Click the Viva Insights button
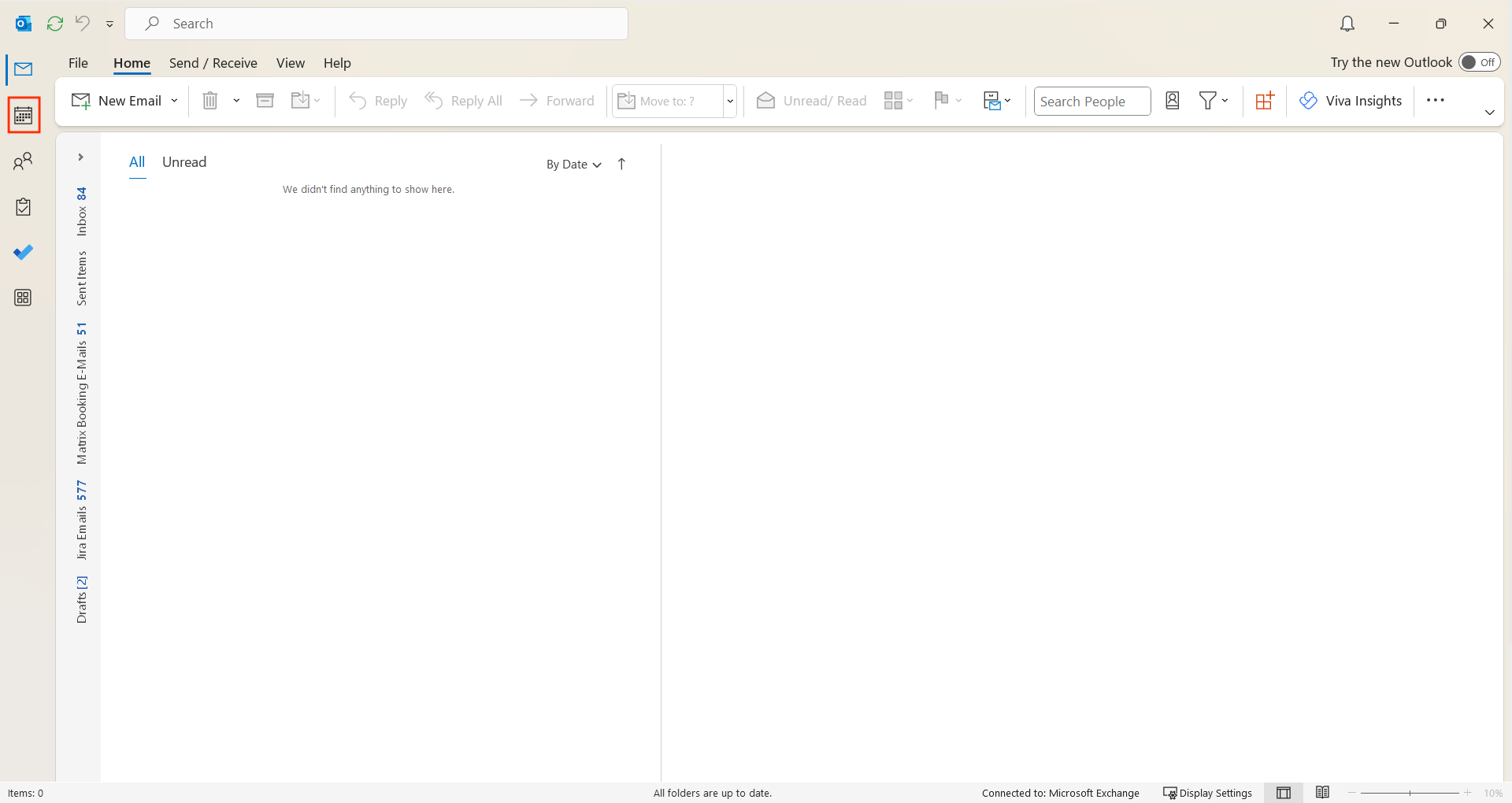The height and width of the screenshot is (803, 1512). [1351, 101]
